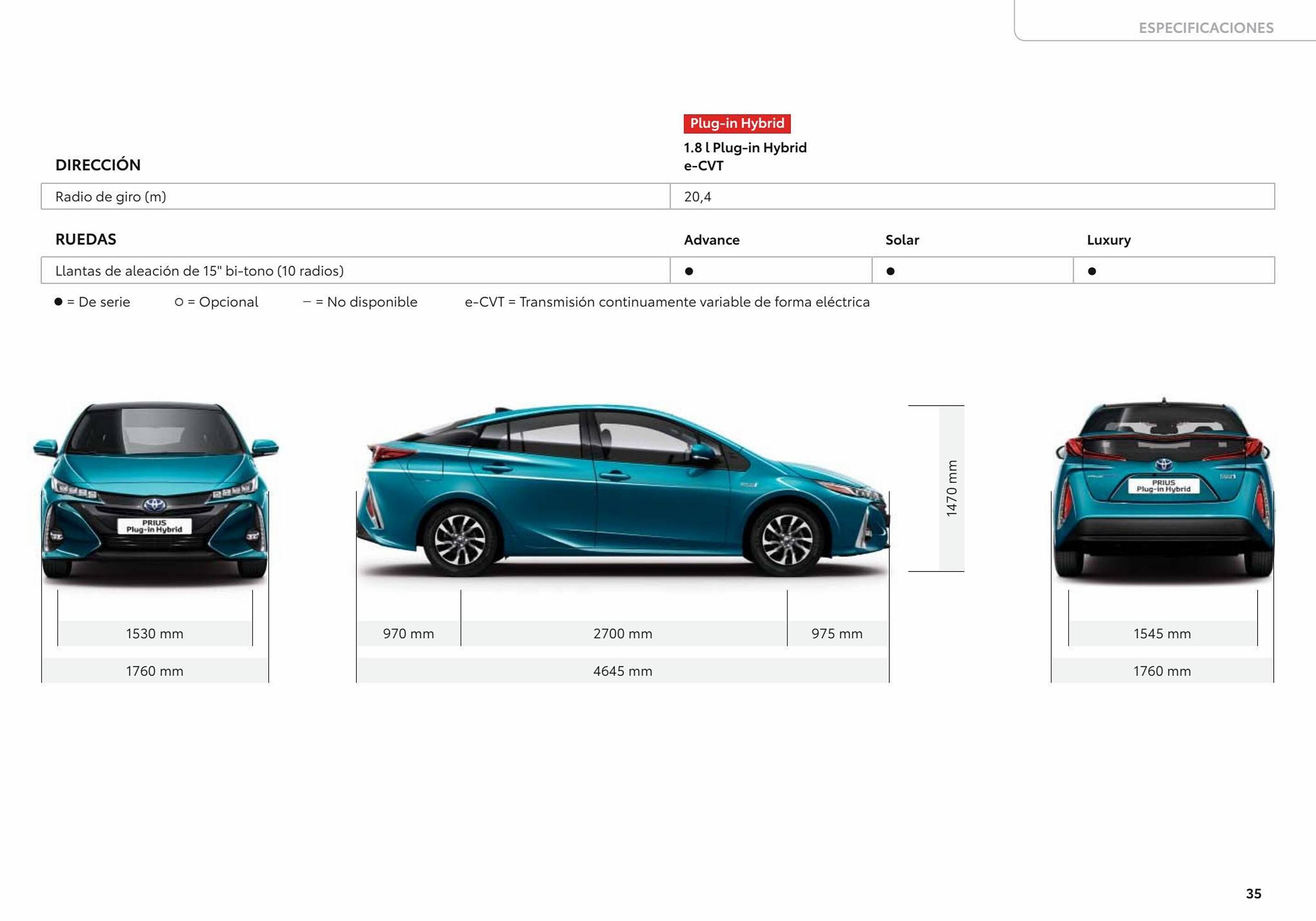This screenshot has height=921, width=1316.
Task: Click the DIRECCIÓN section heading
Action: [x=98, y=165]
